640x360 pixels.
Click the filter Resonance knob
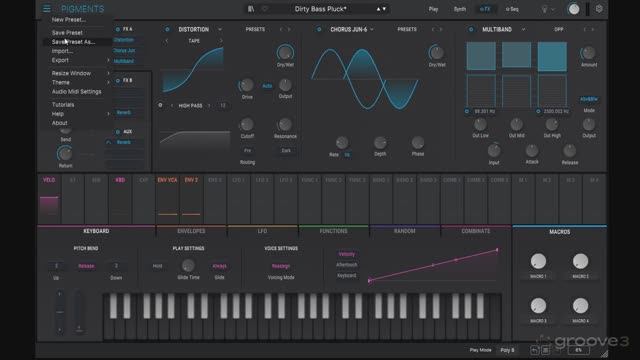(x=285, y=124)
